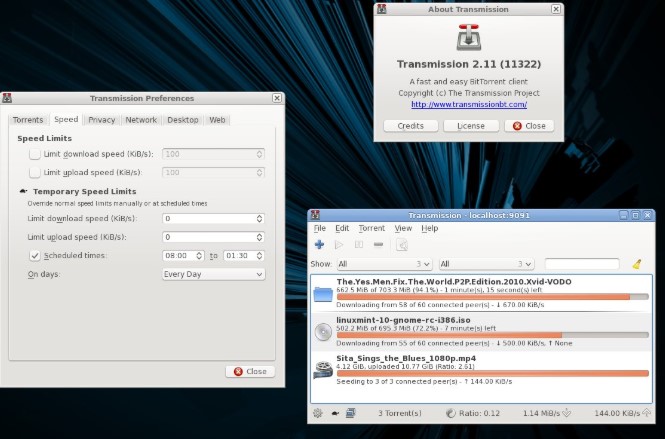Open the View menu
Viewport: 665px width, 439px height.
[x=403, y=228]
